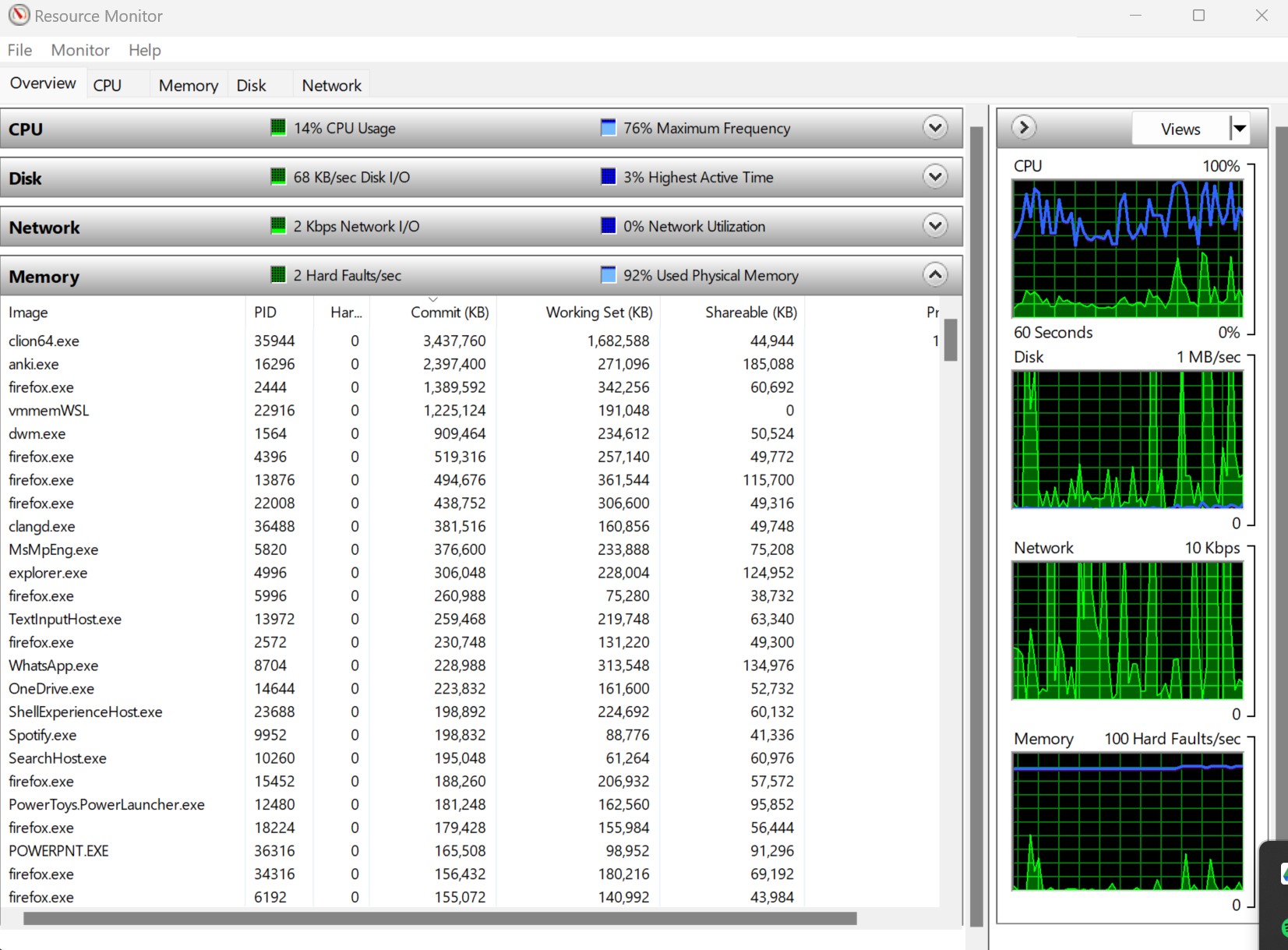This screenshot has width=1288, height=950.
Task: Switch to the Network tab
Action: click(332, 85)
